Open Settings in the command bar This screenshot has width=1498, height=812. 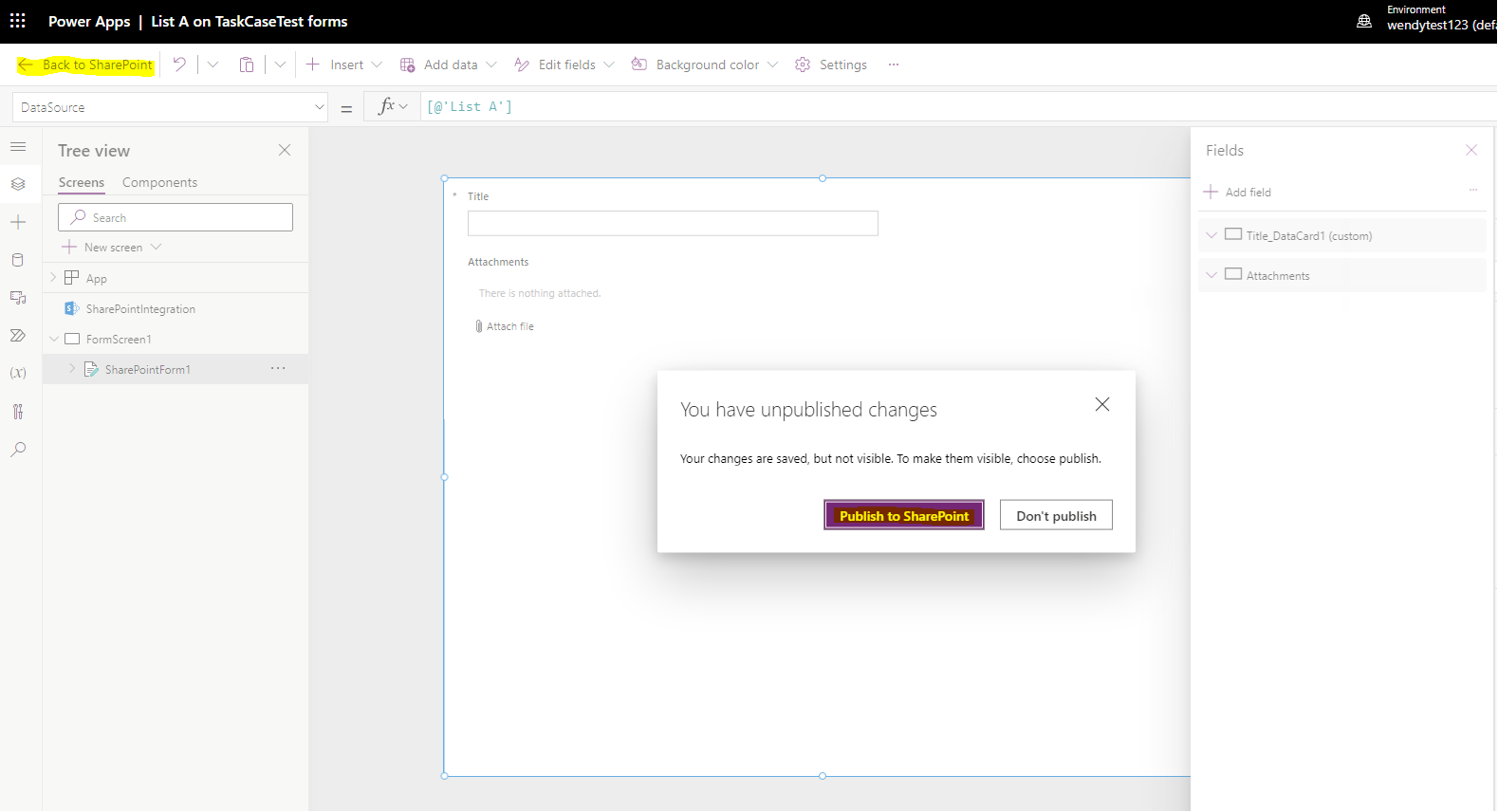(x=831, y=65)
